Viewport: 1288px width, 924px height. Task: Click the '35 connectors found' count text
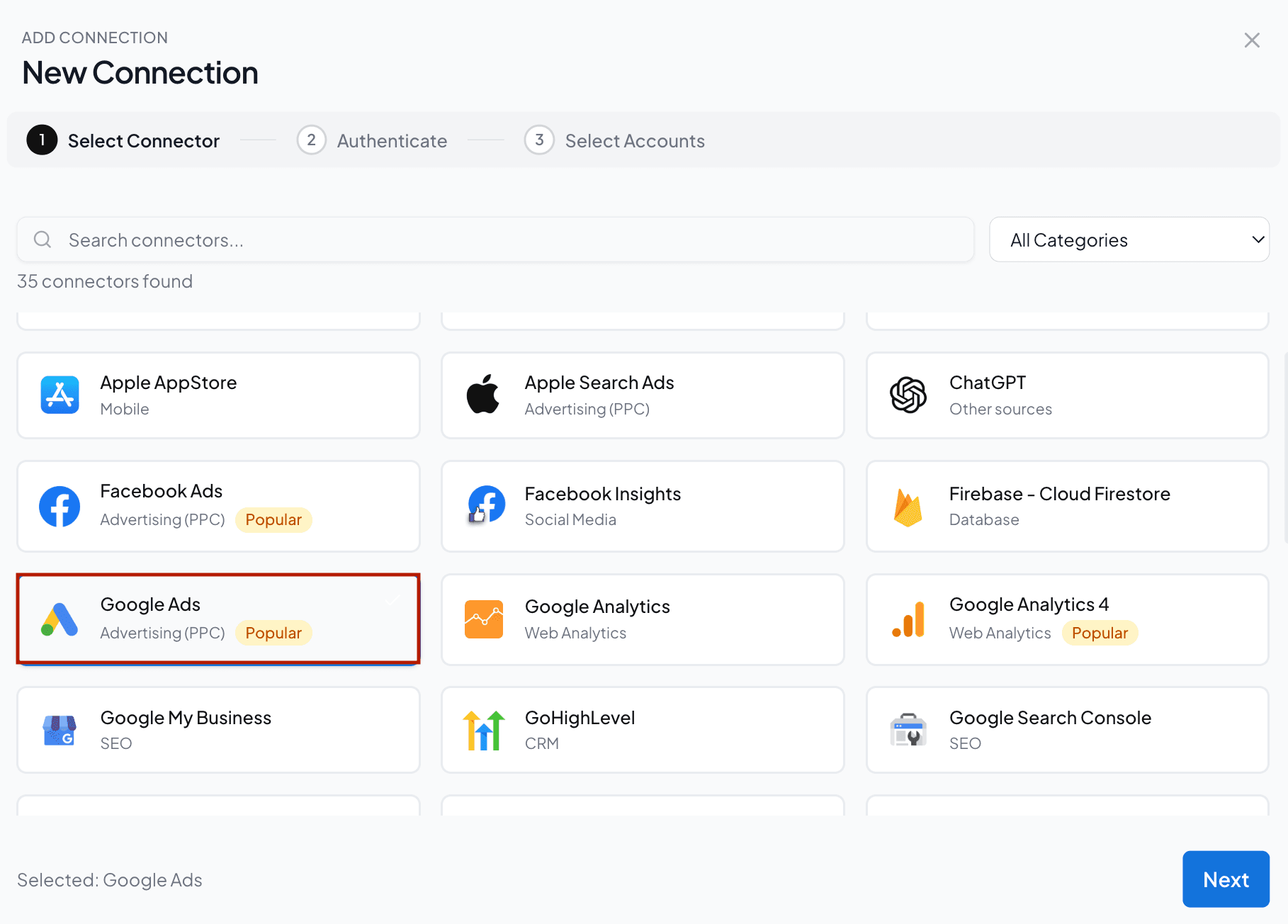point(105,281)
